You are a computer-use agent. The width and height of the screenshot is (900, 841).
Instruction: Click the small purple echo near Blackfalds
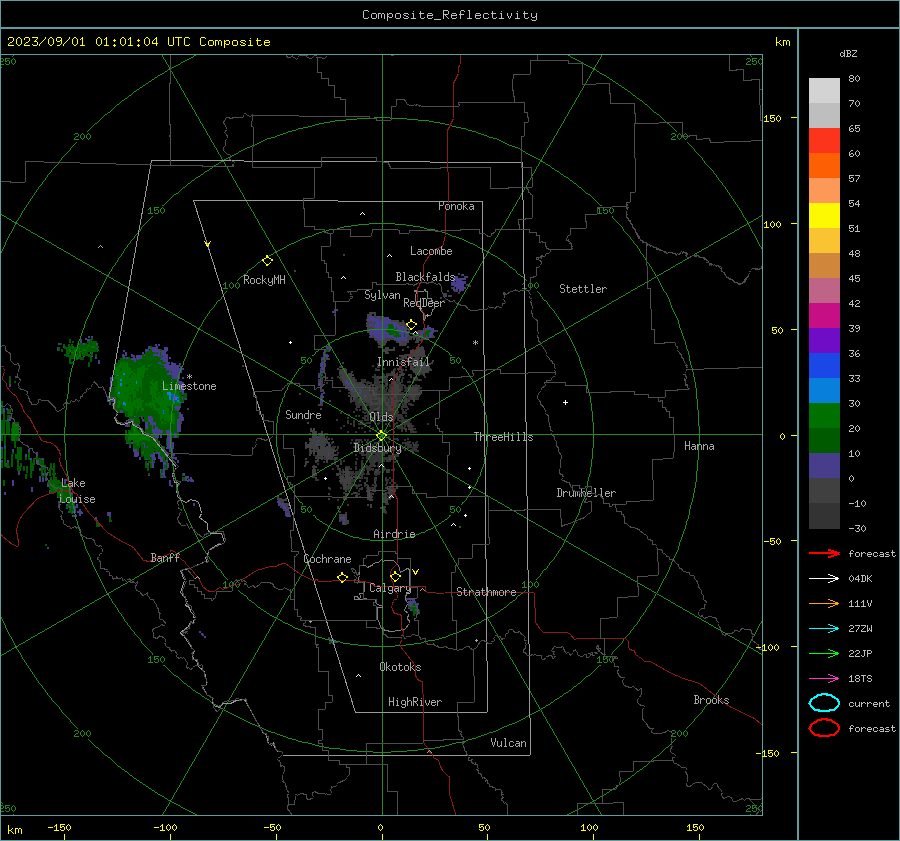tap(459, 284)
